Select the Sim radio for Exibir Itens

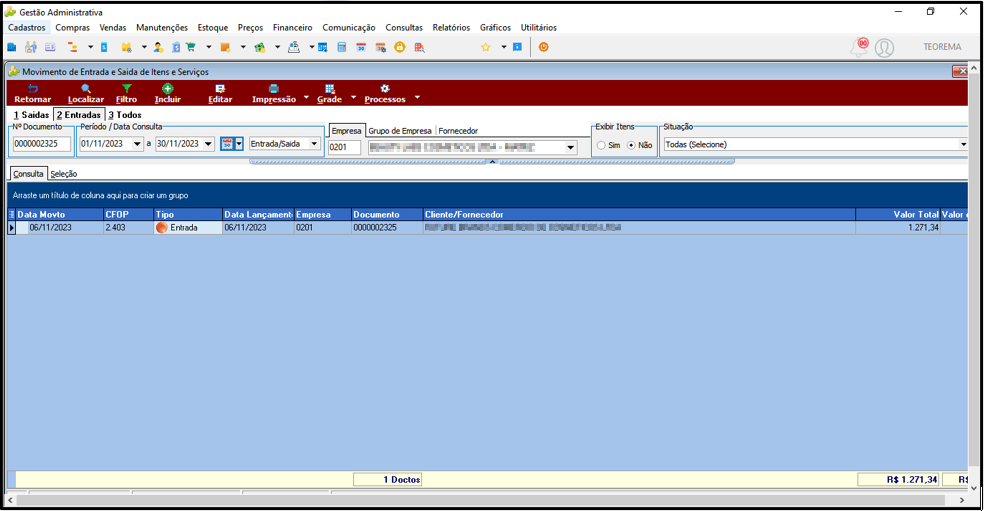coord(601,145)
